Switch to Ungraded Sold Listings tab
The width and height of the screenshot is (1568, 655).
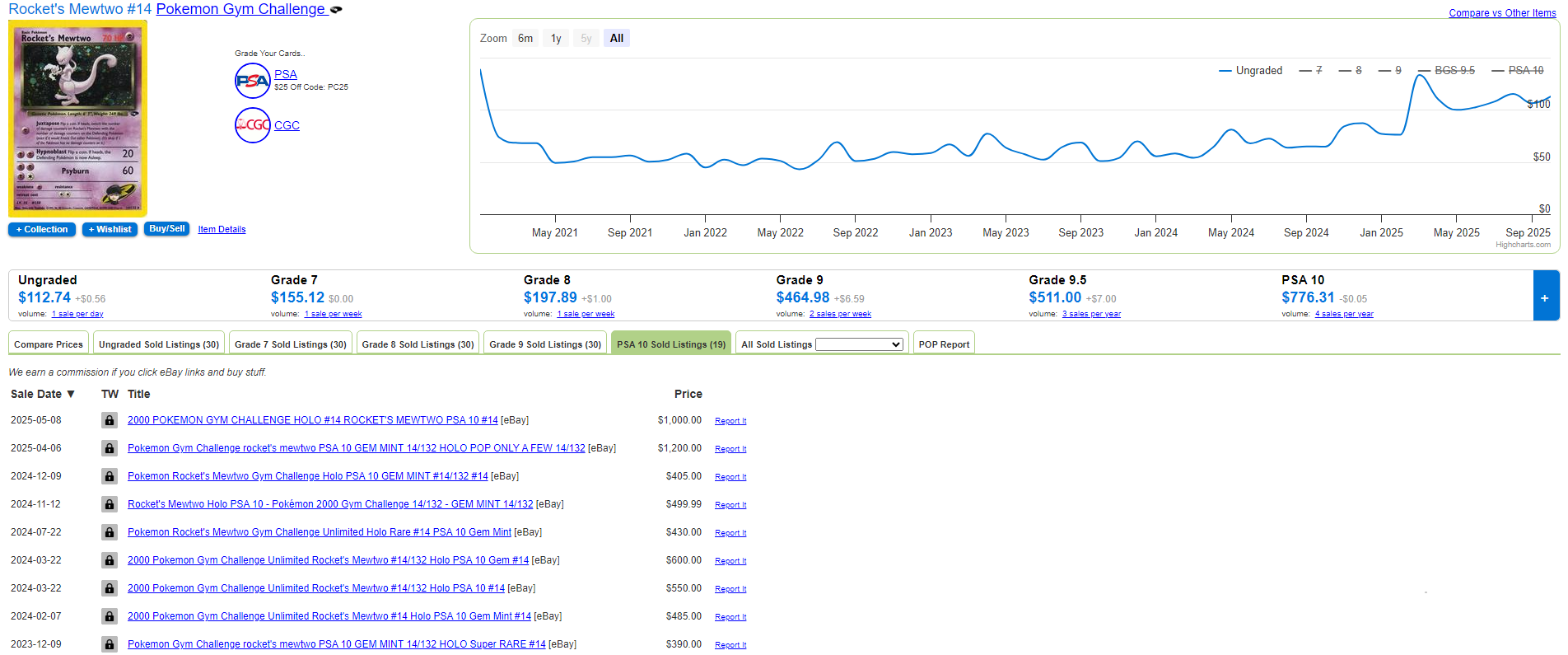pos(159,344)
